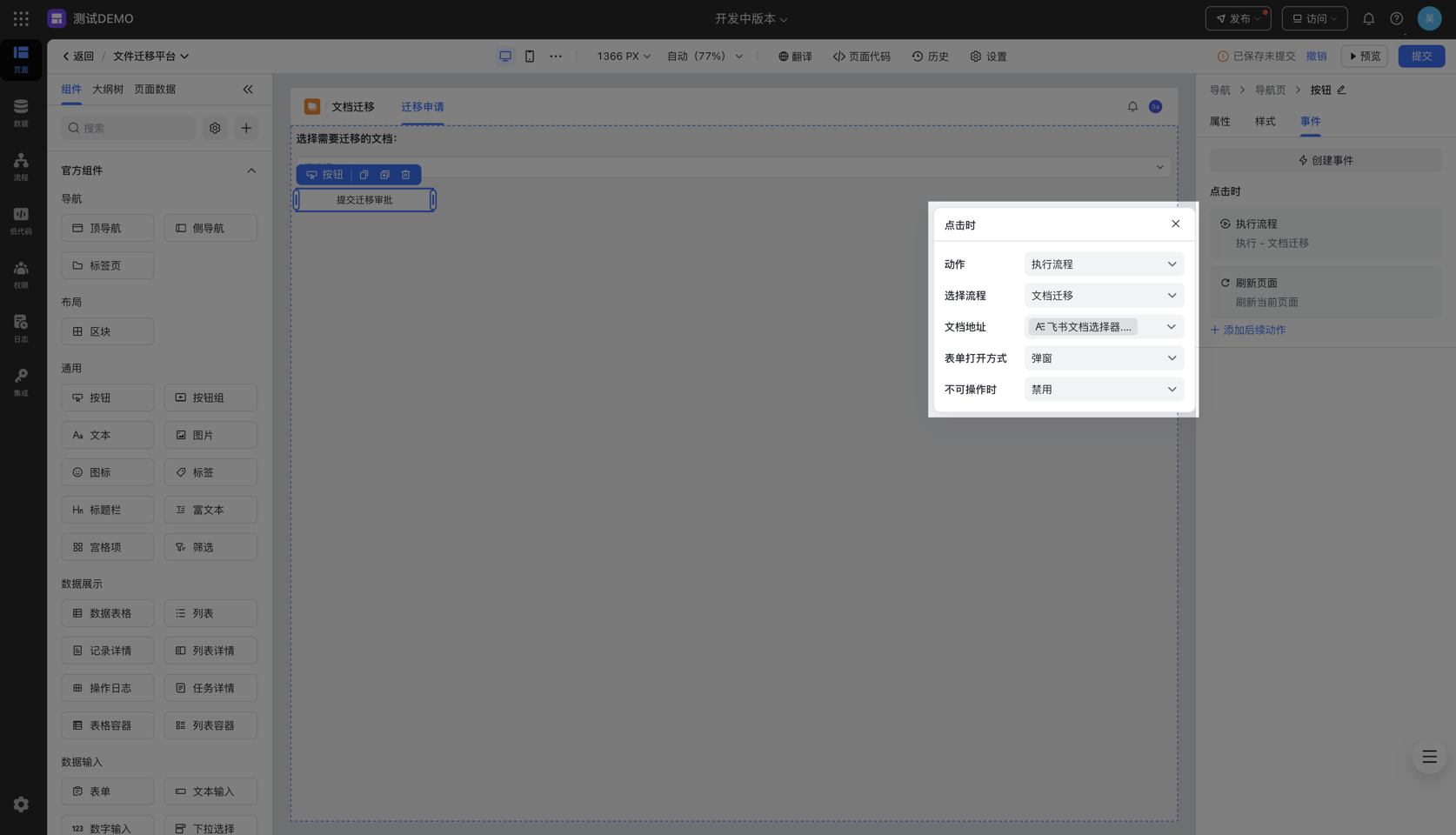Click the 访问 button
The image size is (1456, 835).
(1314, 18)
